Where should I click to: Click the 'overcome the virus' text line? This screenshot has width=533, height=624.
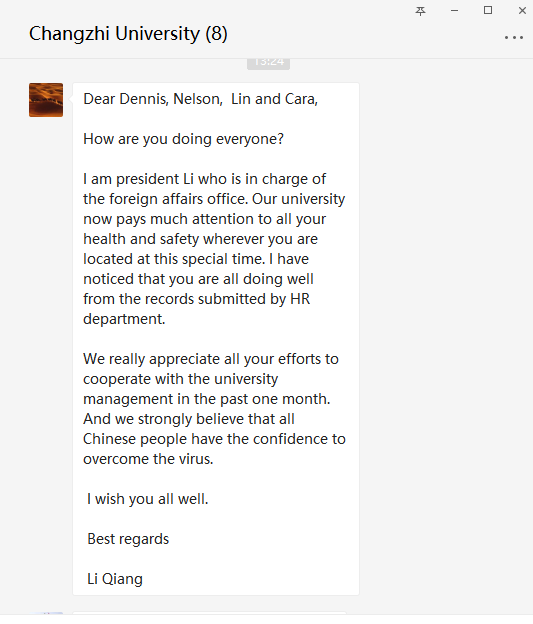point(148,459)
